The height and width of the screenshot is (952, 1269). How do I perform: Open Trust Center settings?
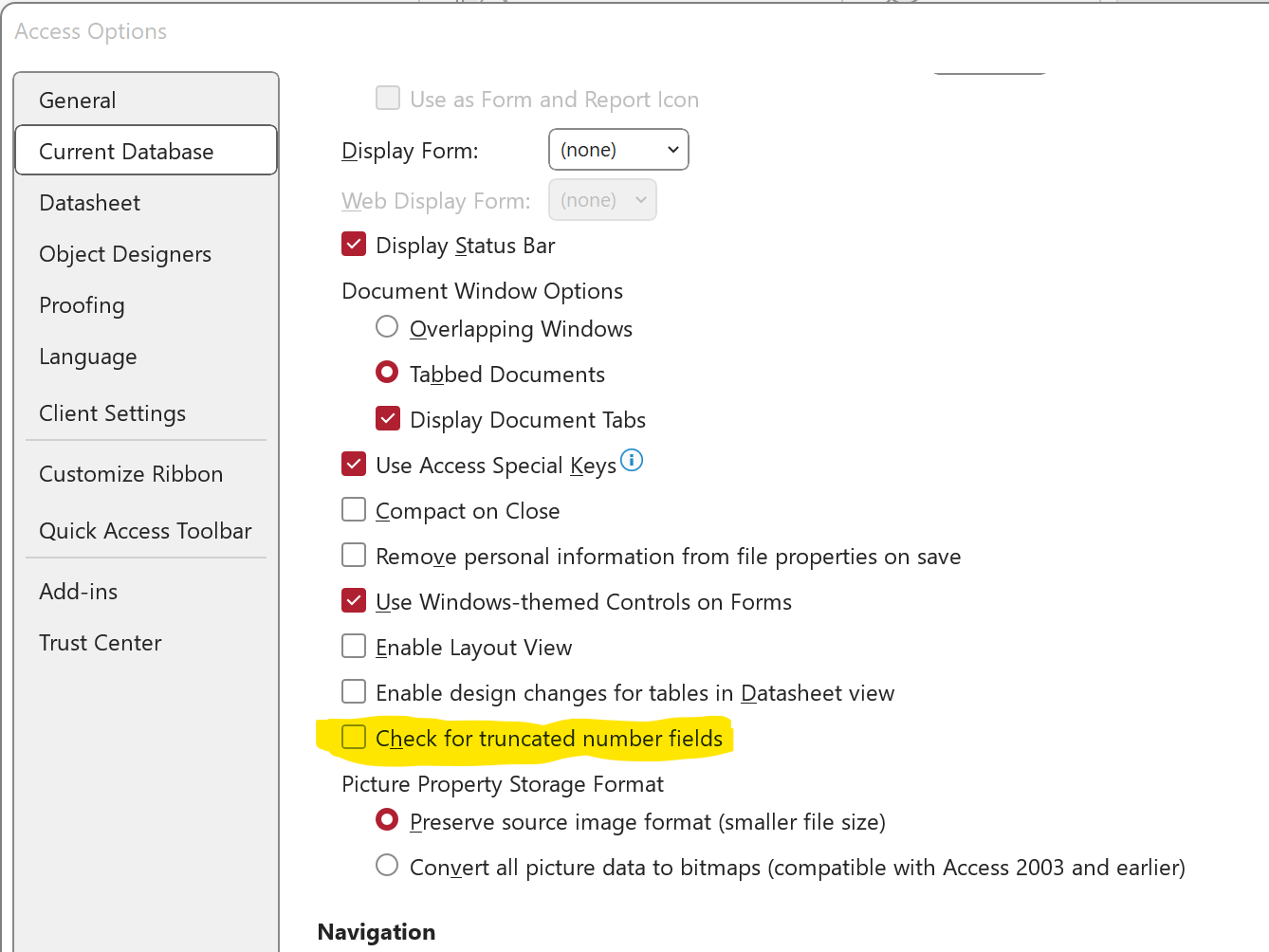(101, 643)
